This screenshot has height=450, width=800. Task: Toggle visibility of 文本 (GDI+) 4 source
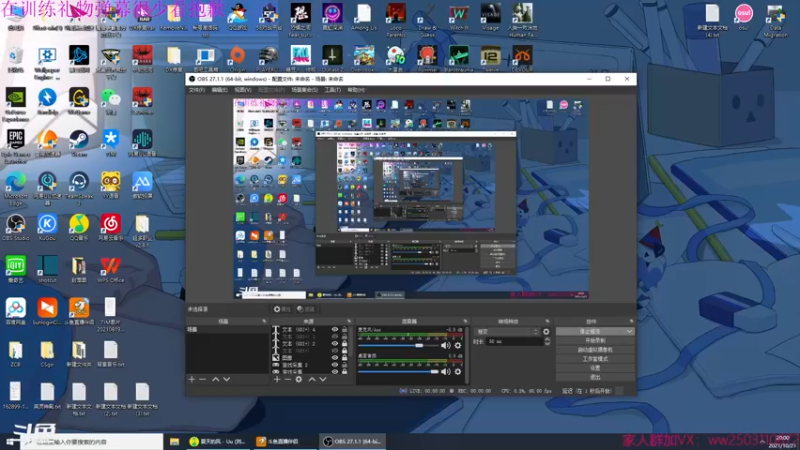335,330
